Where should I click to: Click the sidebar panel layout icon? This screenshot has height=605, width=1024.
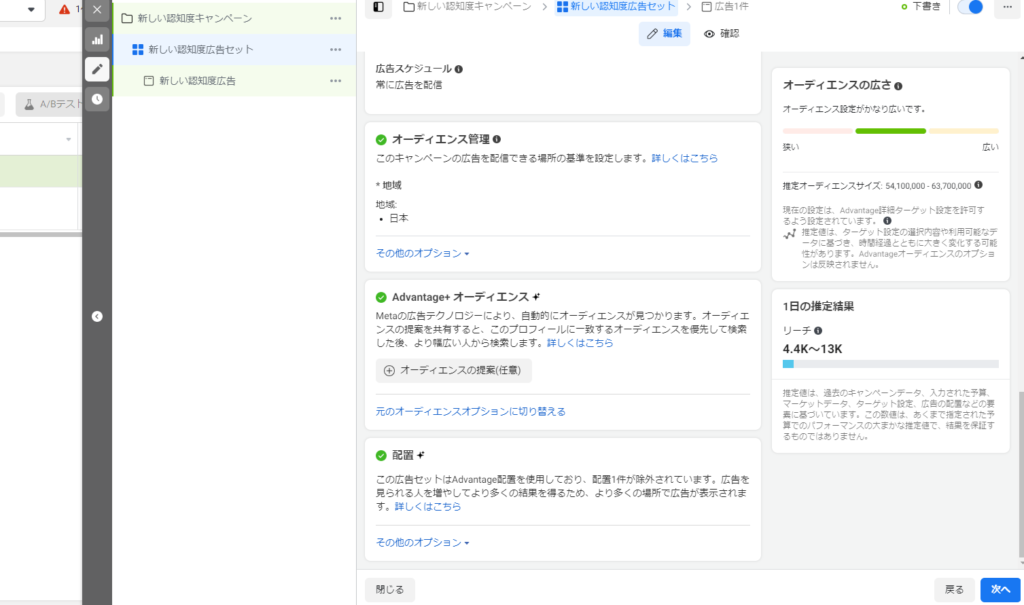tap(378, 8)
